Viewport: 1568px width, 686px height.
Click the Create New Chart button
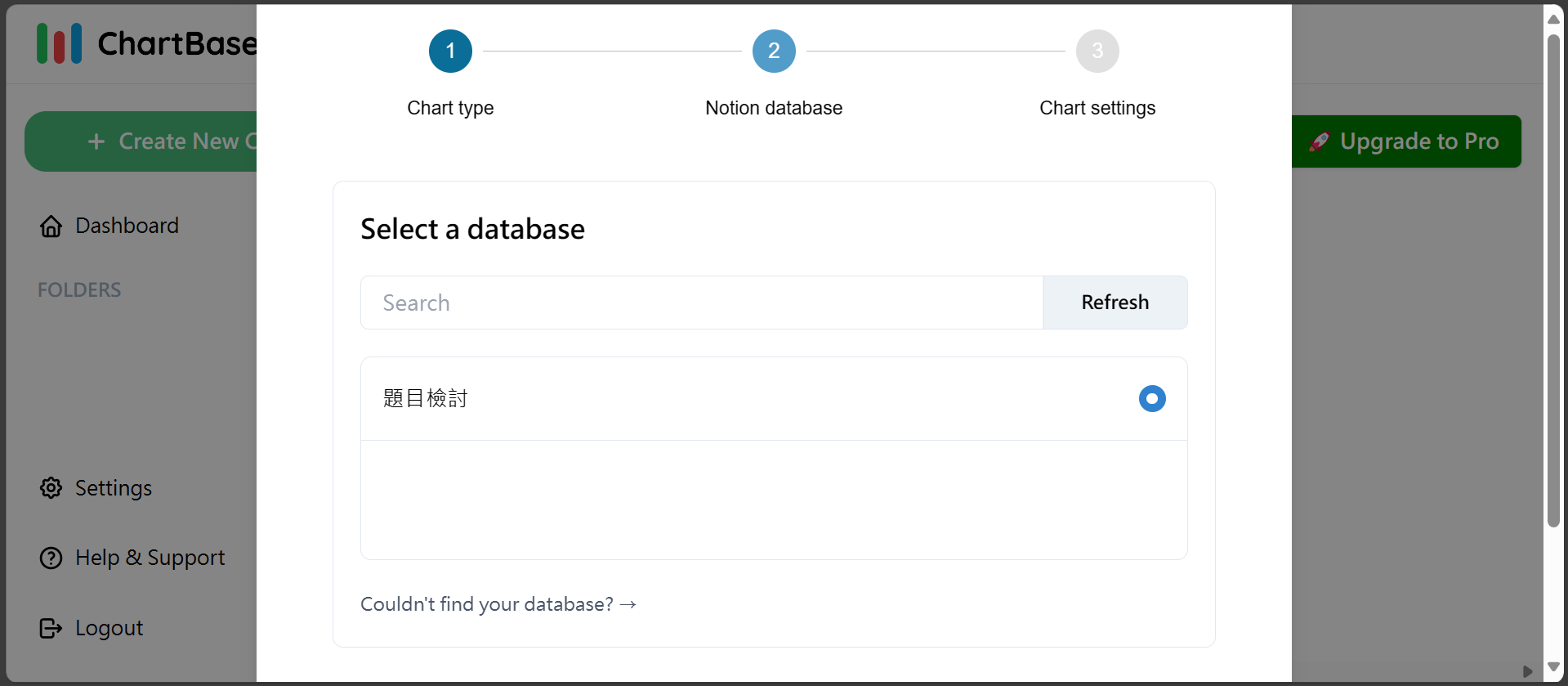141,141
